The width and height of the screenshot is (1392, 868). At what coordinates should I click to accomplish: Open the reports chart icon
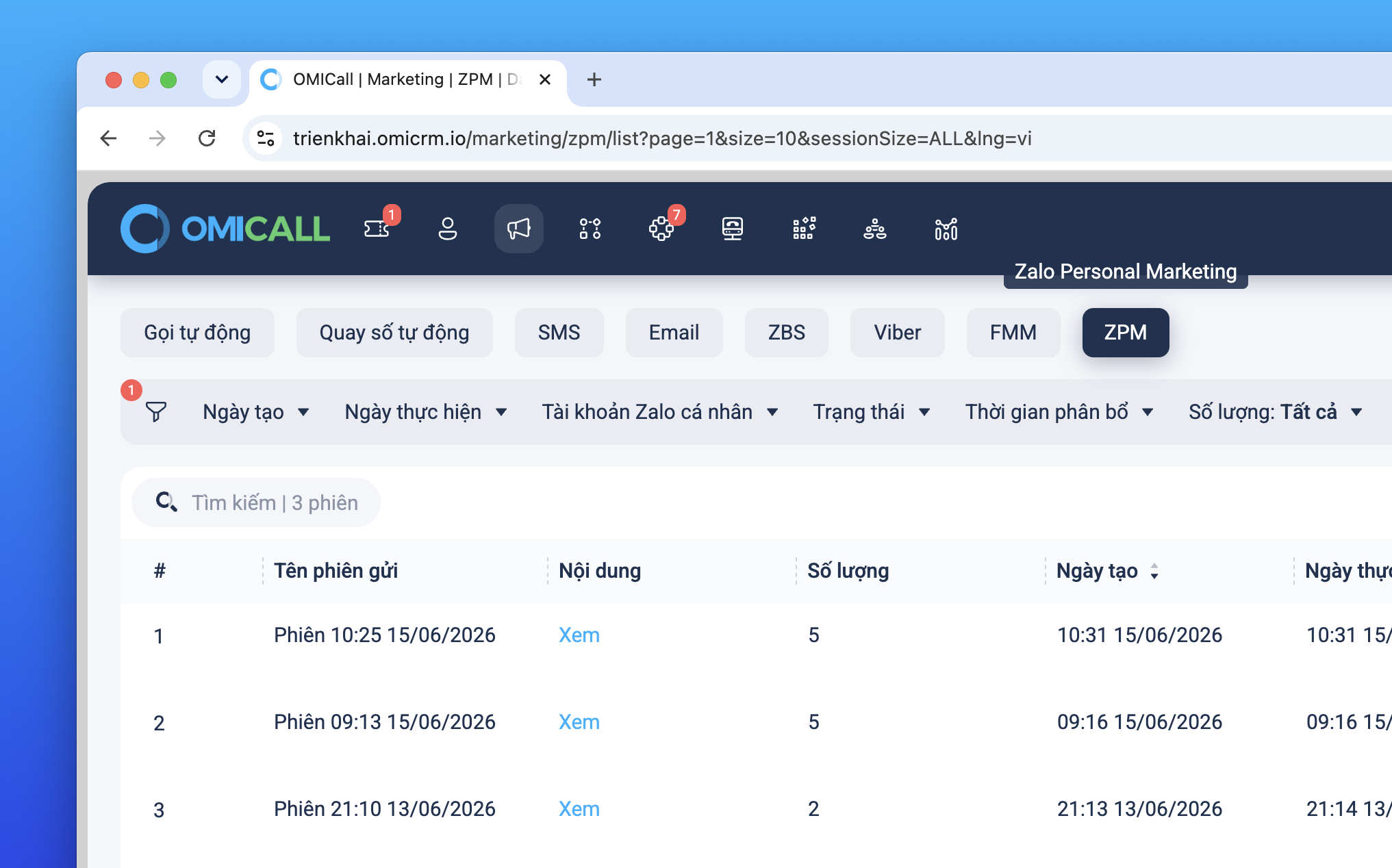[946, 229]
